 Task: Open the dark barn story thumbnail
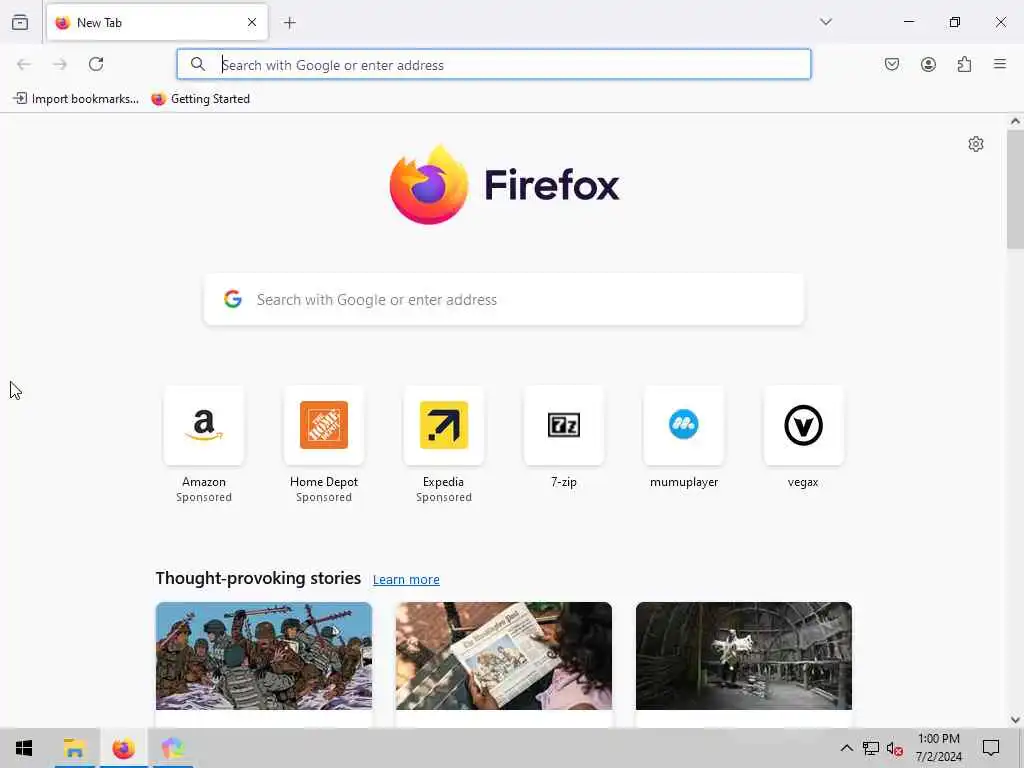pyautogui.click(x=744, y=656)
